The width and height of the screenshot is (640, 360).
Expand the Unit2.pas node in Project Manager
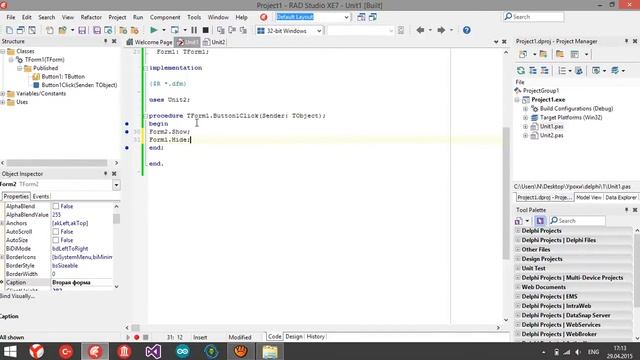pyautogui.click(x=525, y=136)
